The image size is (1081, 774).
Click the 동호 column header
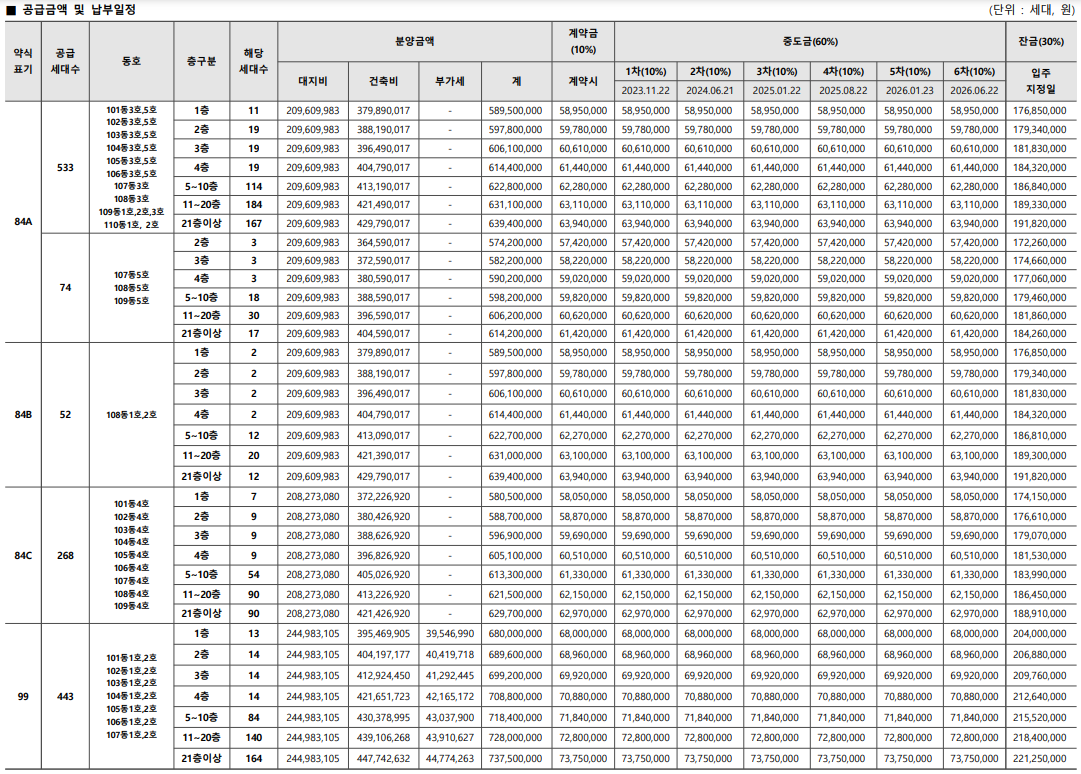[131, 61]
